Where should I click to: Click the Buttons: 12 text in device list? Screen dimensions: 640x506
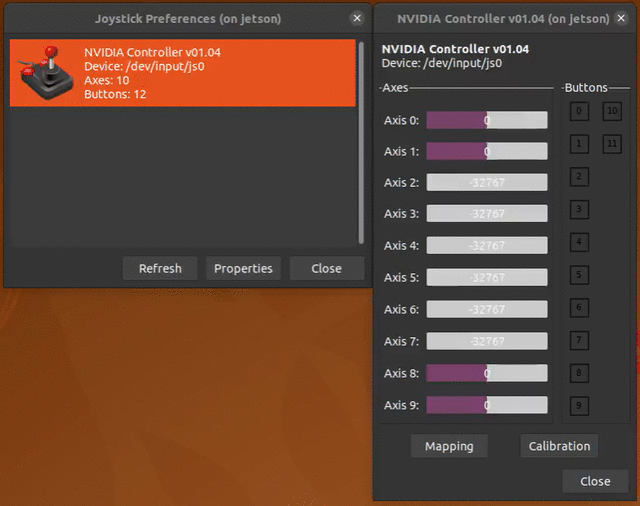coord(115,94)
